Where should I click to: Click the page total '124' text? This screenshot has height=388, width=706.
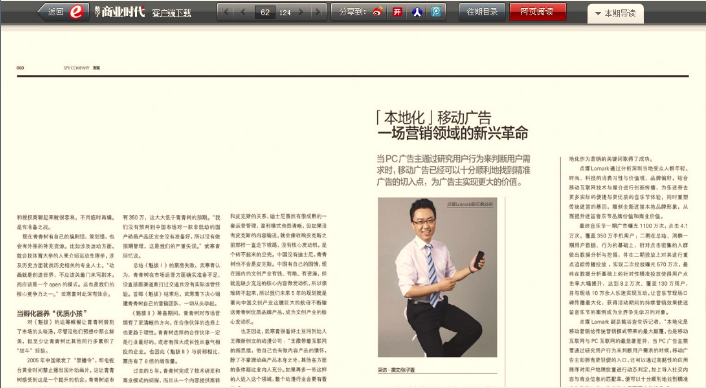285,13
